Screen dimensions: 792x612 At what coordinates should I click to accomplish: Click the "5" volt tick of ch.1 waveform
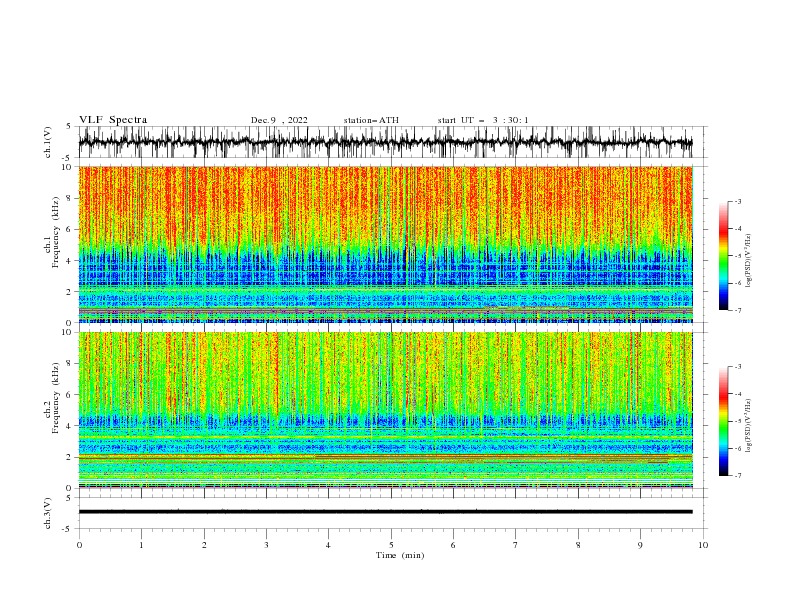tap(70, 127)
